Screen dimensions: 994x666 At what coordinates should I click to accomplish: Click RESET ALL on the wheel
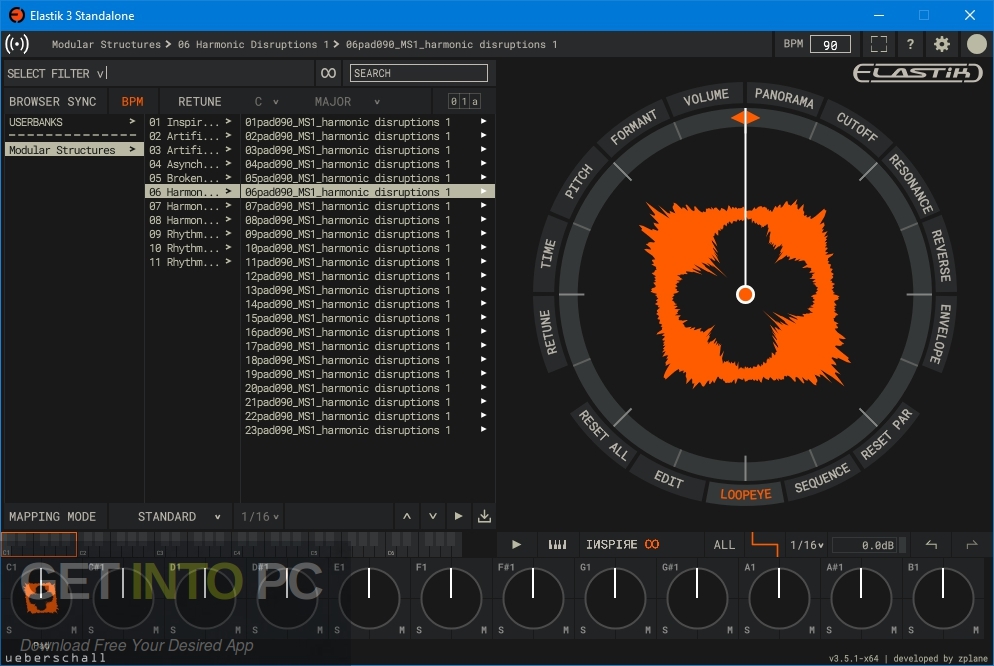(603, 436)
